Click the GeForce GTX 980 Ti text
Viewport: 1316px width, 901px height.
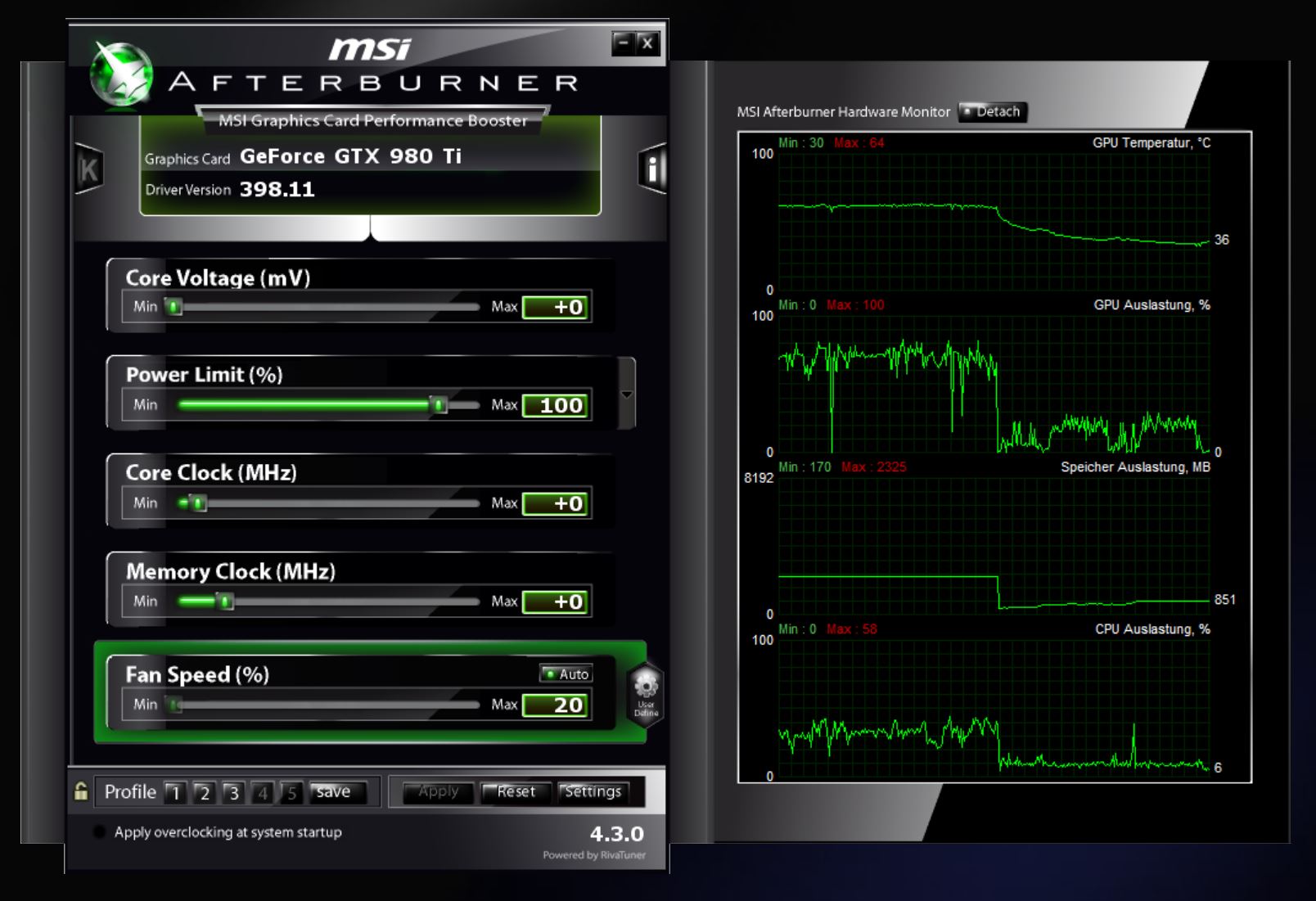(x=350, y=156)
